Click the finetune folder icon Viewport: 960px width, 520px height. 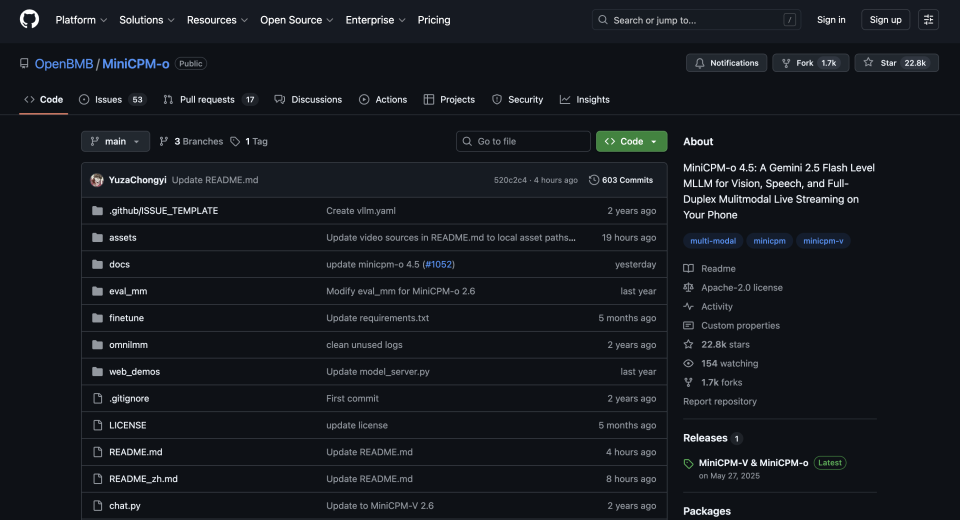(x=97, y=318)
